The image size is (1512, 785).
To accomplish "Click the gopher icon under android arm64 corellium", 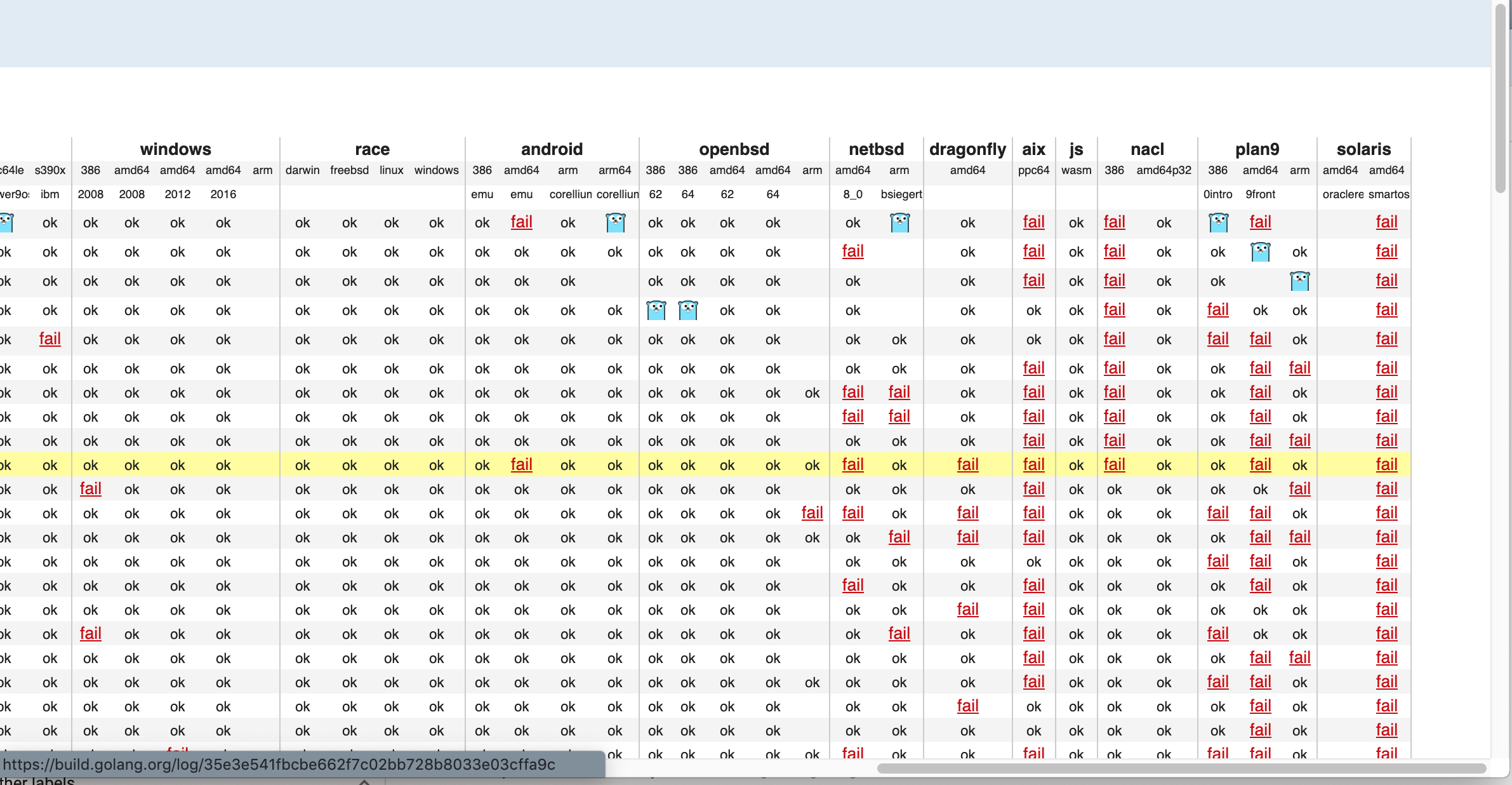I will pyautogui.click(x=615, y=223).
